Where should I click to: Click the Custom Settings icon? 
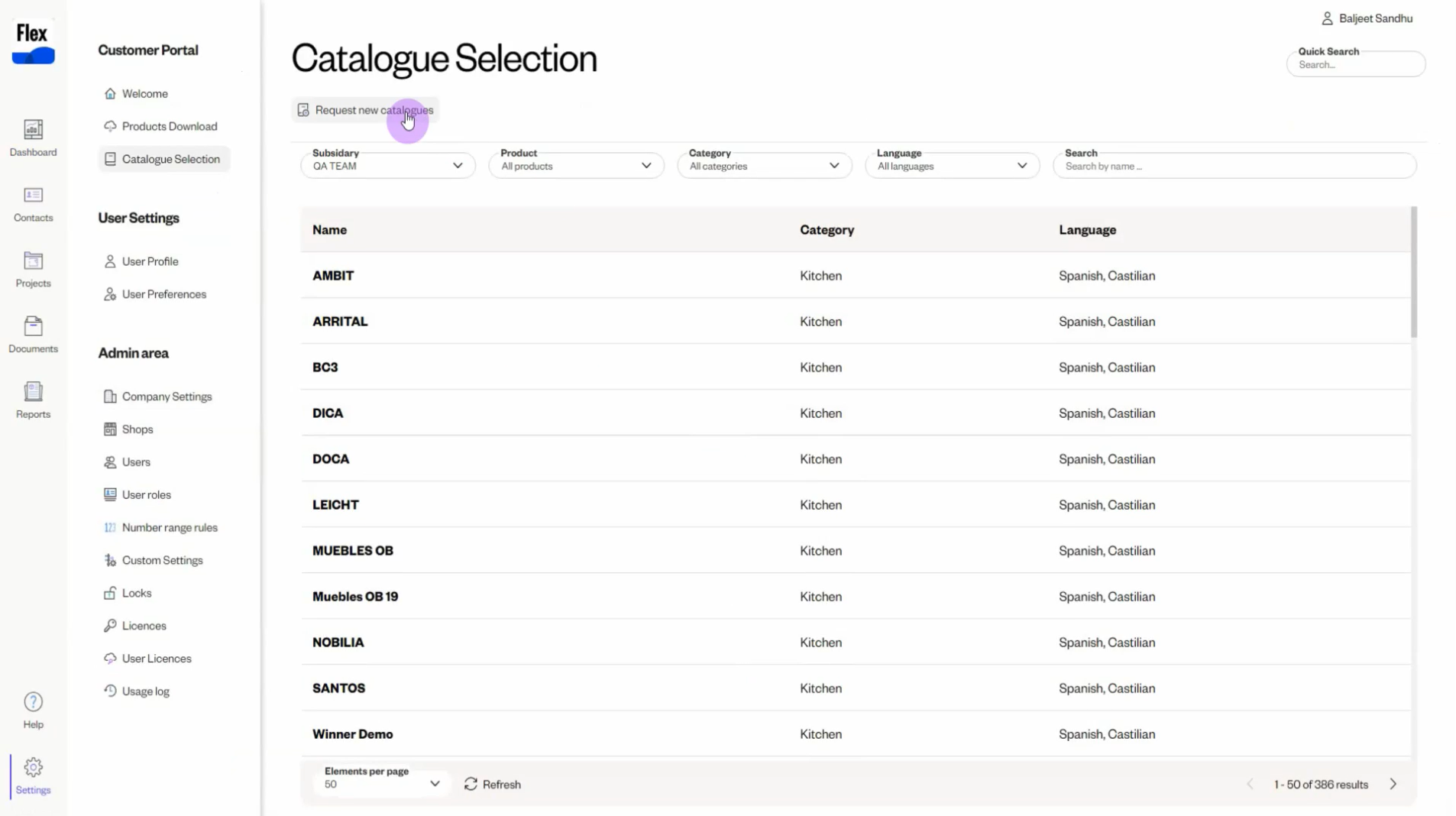110,560
